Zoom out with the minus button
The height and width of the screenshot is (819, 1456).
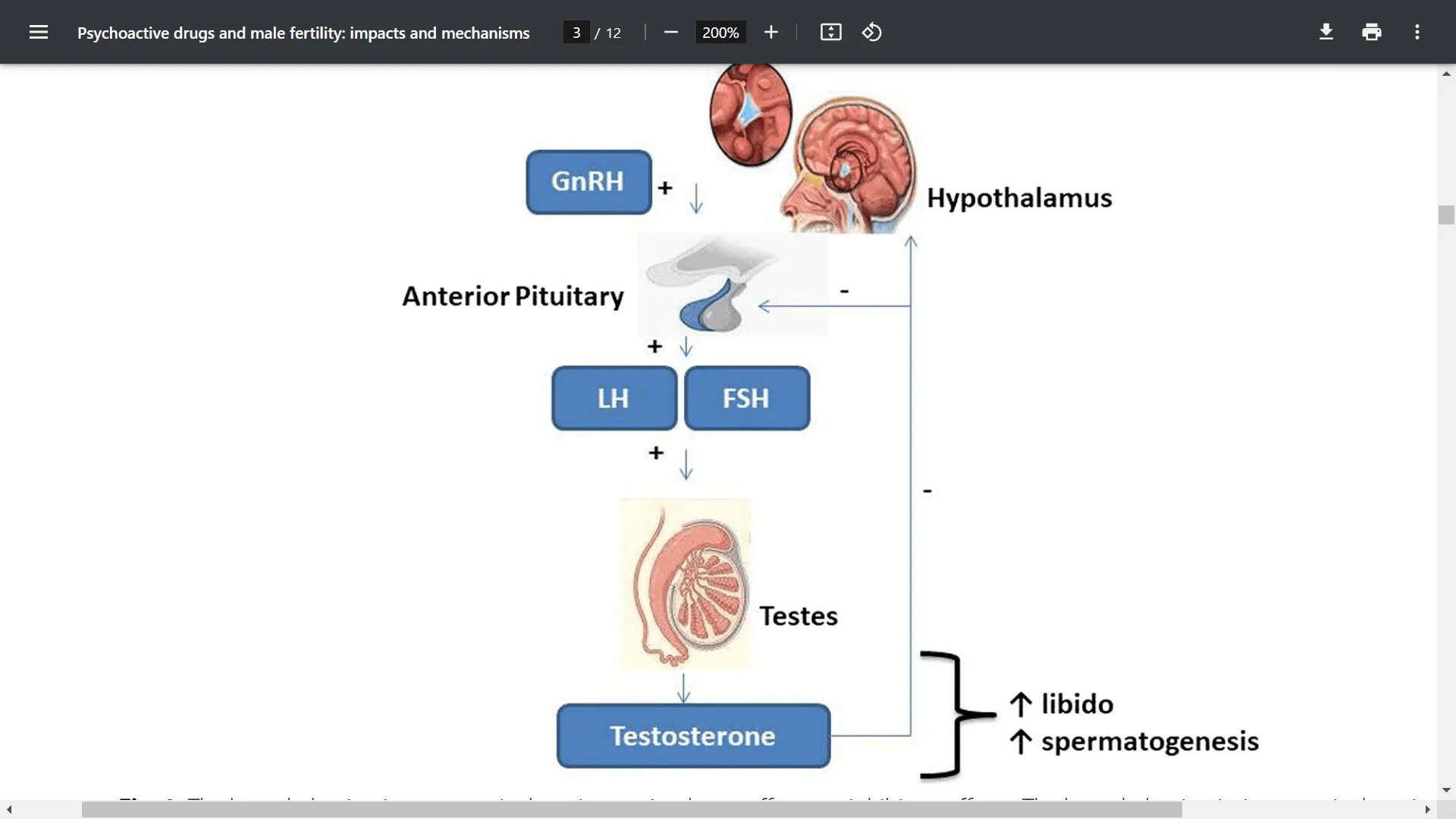coord(670,32)
